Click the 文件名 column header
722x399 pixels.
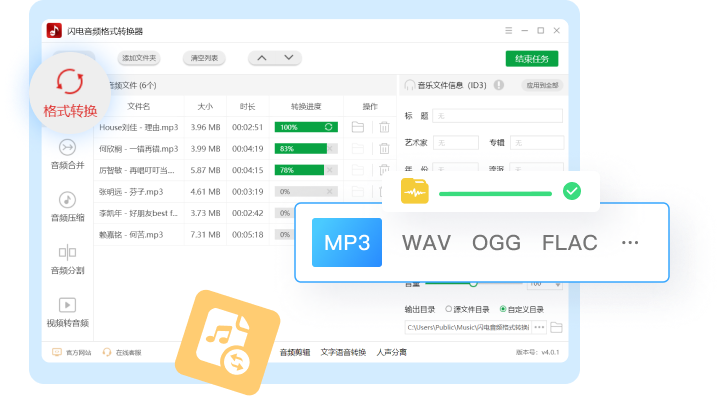pyautogui.click(x=139, y=106)
